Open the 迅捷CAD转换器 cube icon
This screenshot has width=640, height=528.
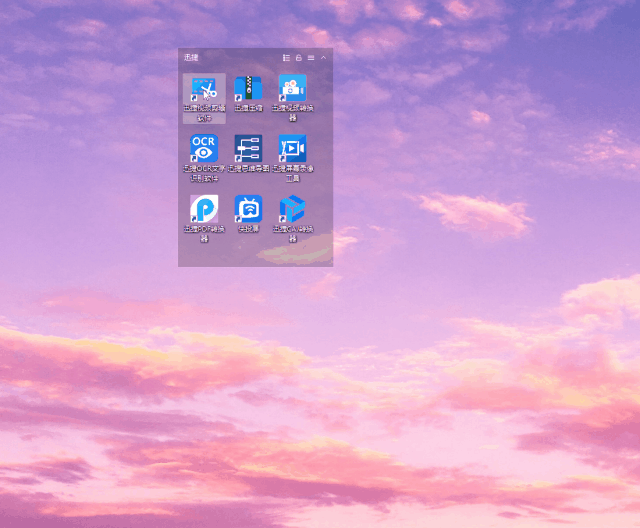(x=292, y=208)
